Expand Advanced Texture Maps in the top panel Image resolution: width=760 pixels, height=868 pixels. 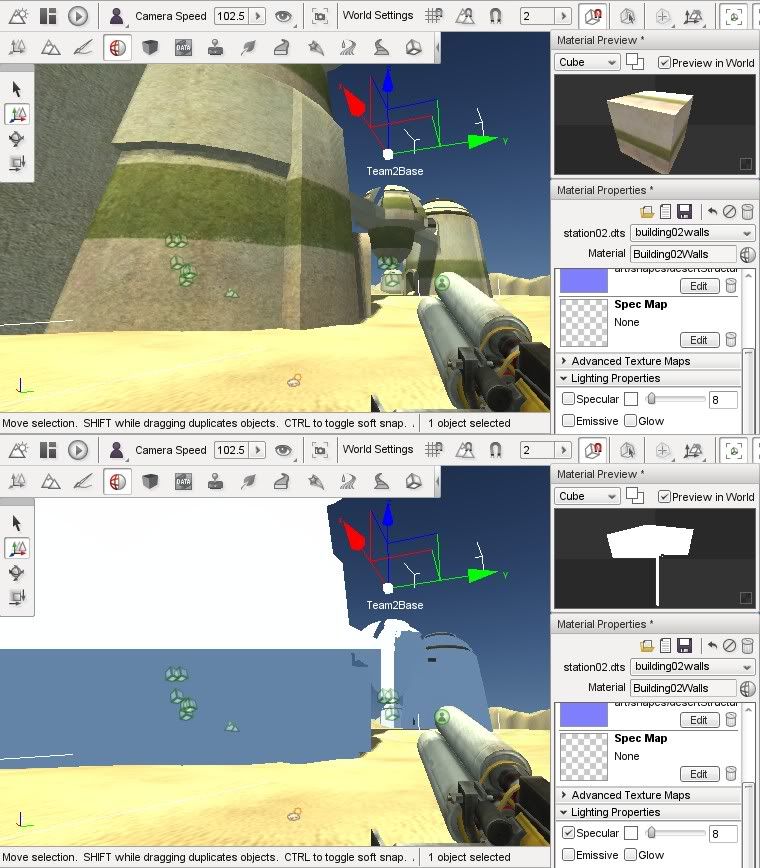tap(630, 361)
